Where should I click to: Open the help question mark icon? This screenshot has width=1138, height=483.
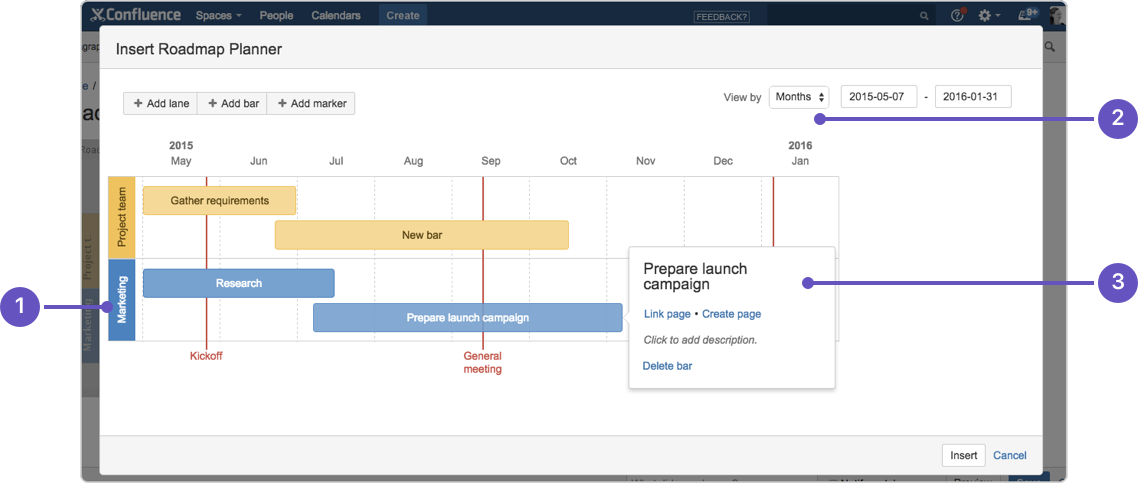957,16
